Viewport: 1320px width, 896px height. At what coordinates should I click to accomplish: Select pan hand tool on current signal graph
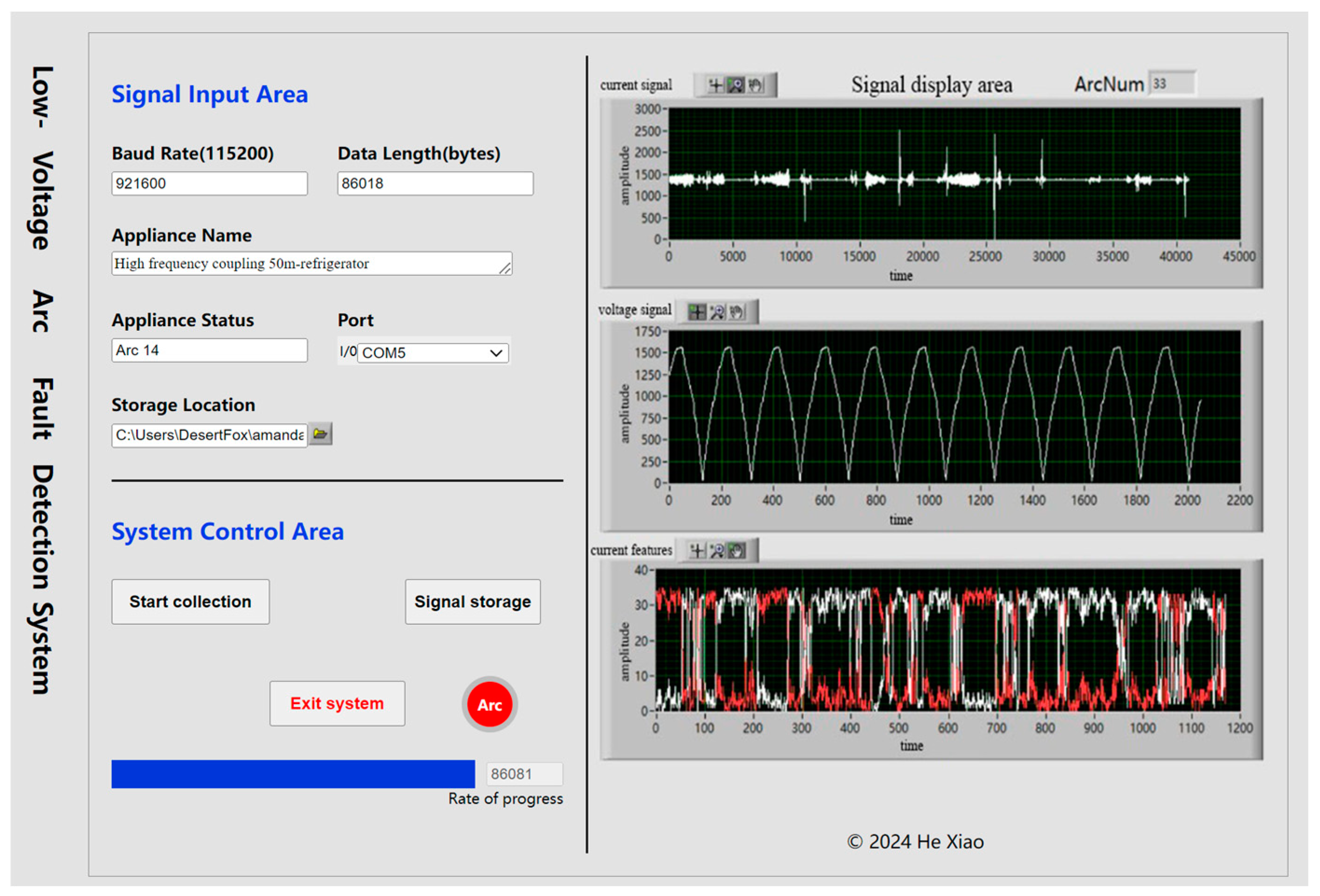[x=756, y=86]
